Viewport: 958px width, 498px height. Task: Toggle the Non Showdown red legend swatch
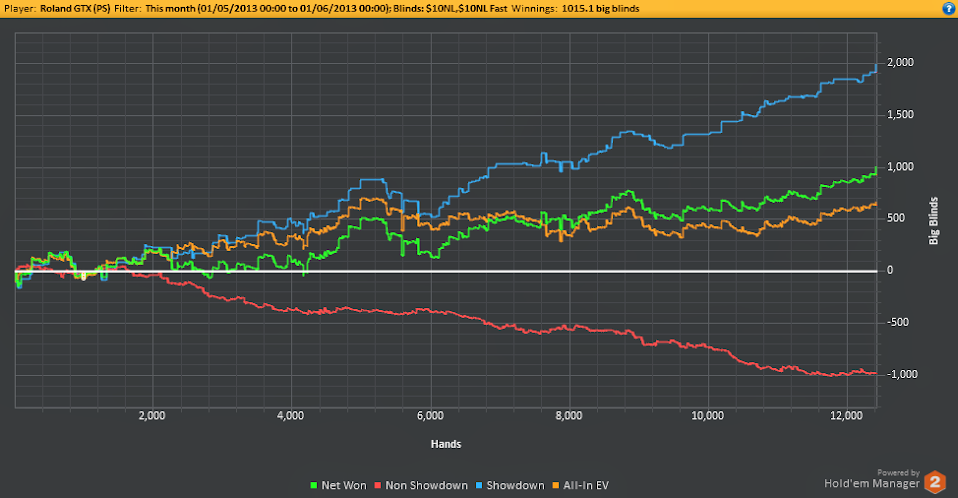[378, 486]
